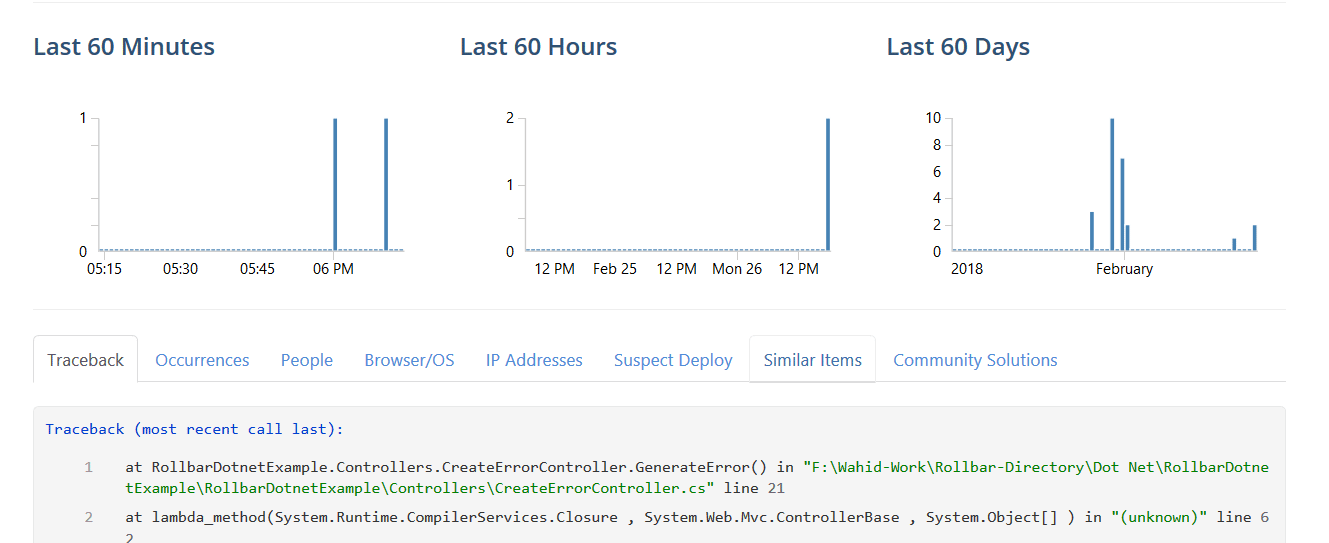Go to the Suspect Deploy tab

(x=673, y=360)
